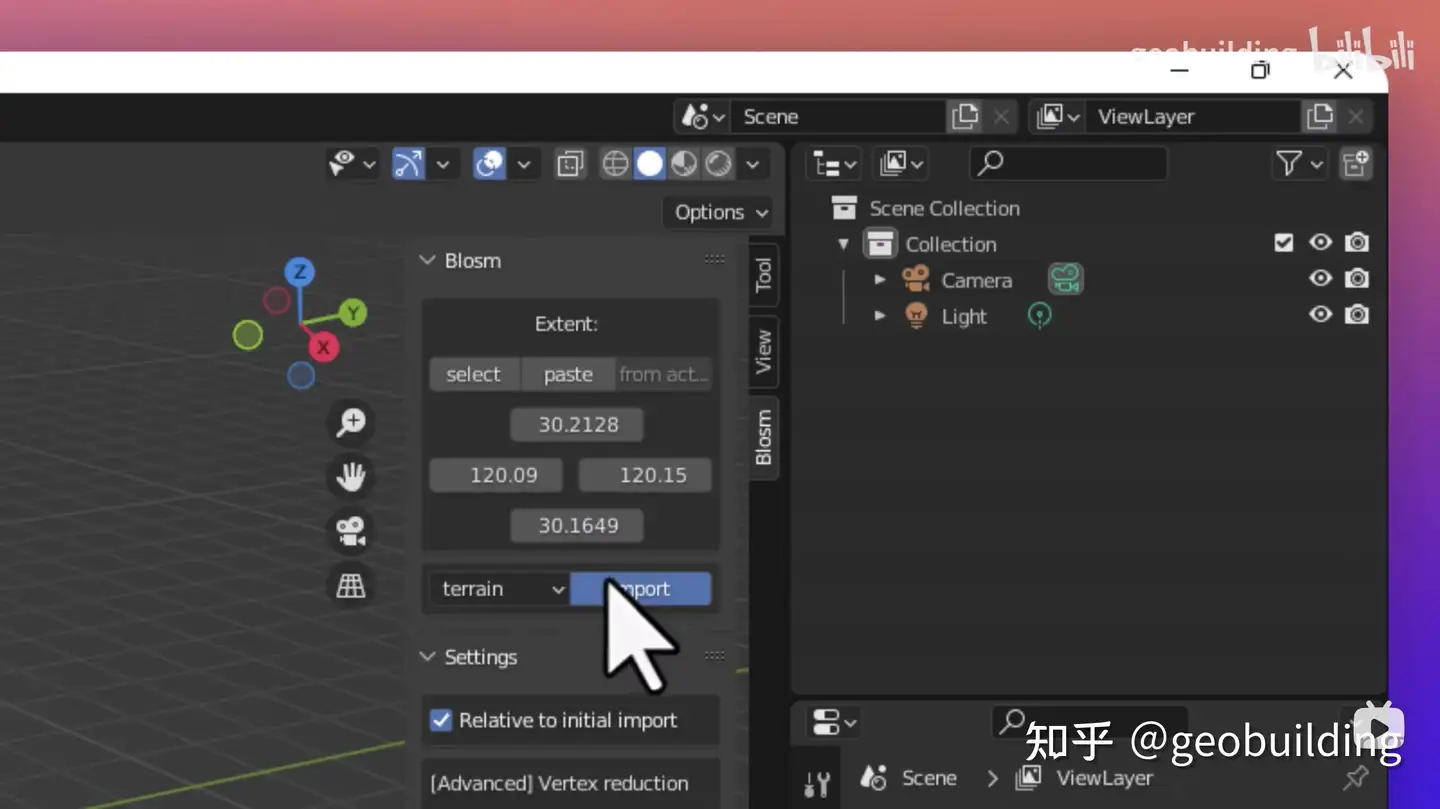Viewport: 1440px width, 809px height.
Task: Switch to the Blosm sidebar tab
Action: (x=764, y=437)
